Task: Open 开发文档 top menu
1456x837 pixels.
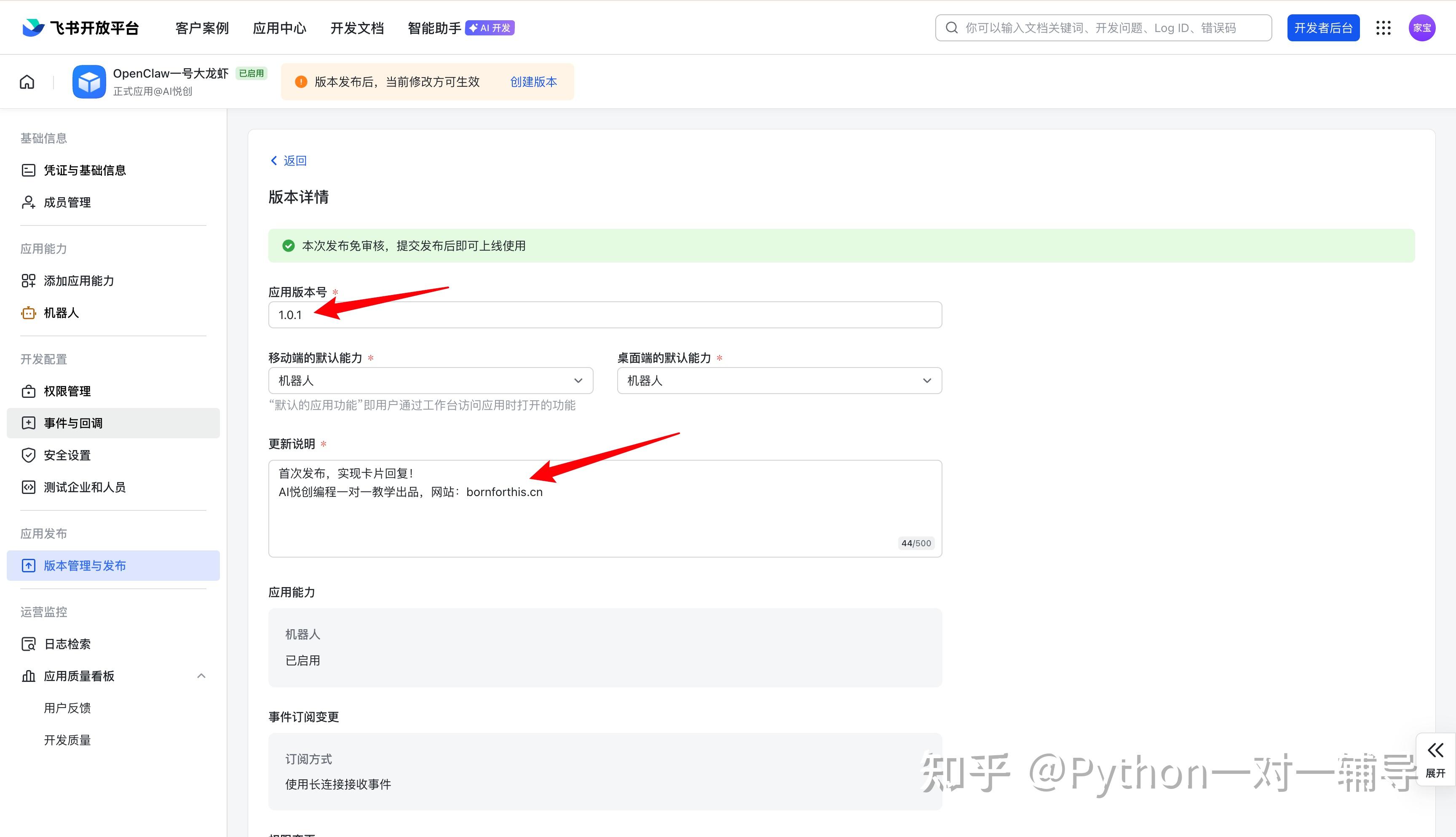Action: 357,28
